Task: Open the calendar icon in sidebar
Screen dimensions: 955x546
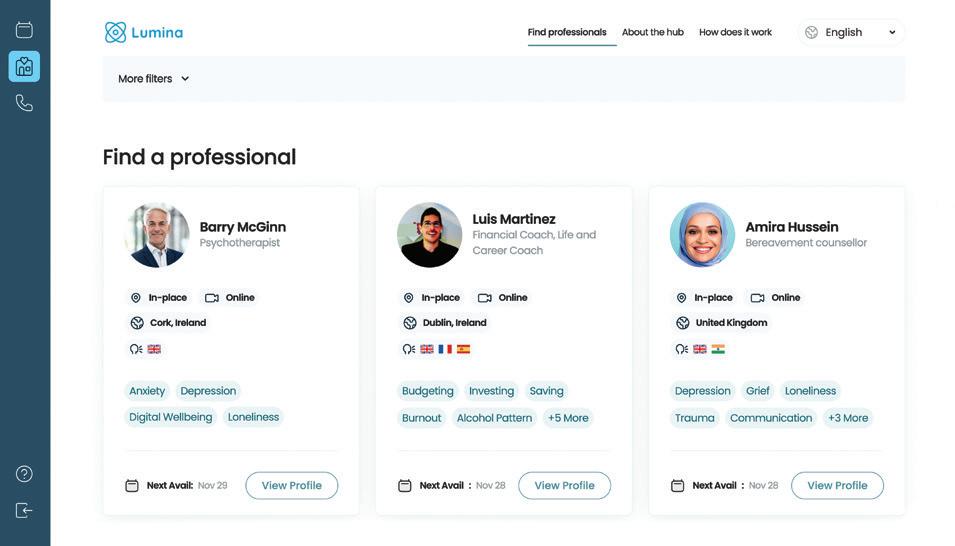Action: click(24, 30)
